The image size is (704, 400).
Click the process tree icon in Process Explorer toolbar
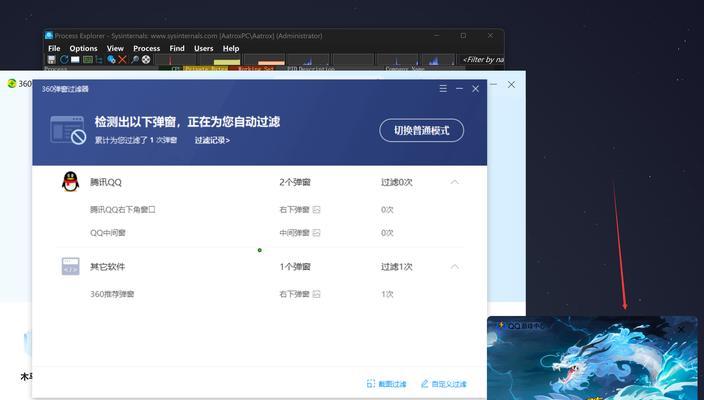coord(99,60)
